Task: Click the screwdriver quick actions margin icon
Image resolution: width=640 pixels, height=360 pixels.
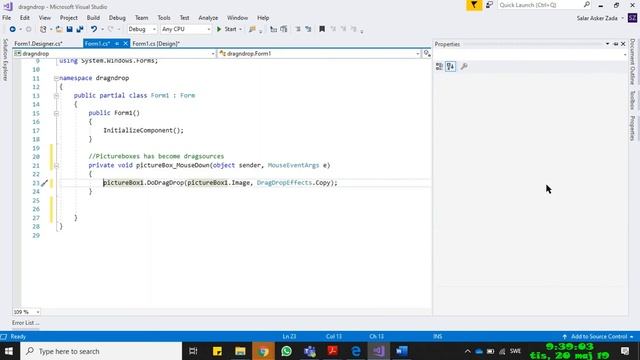Action: [x=44, y=183]
